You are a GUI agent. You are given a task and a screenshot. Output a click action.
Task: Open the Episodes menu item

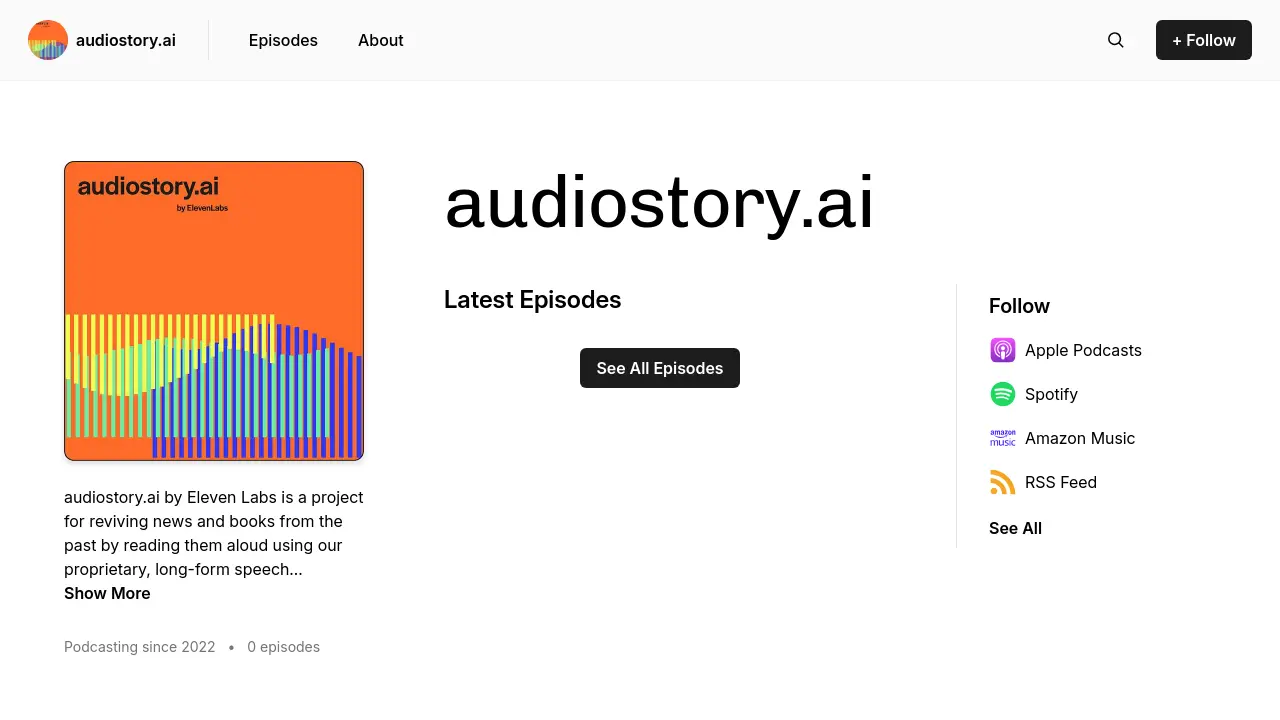point(283,40)
